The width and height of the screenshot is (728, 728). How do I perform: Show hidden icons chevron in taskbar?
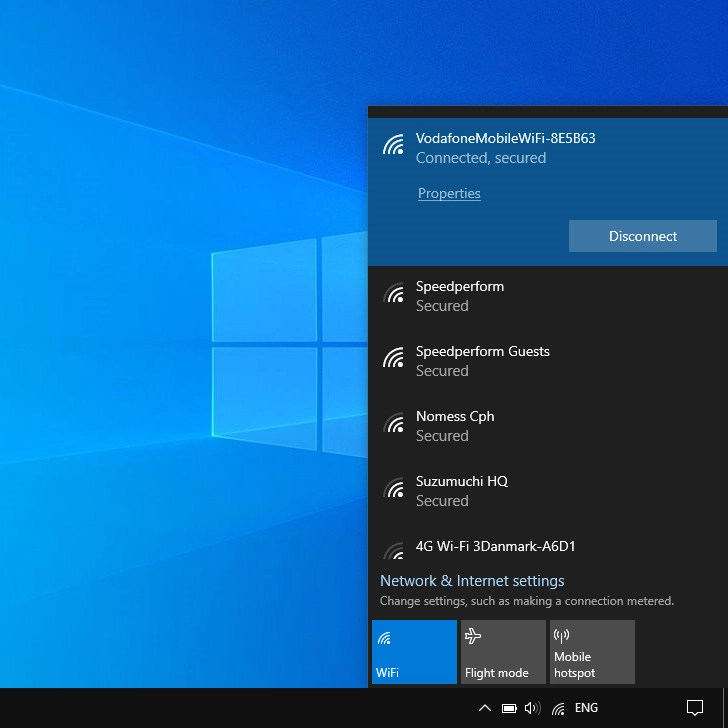485,708
